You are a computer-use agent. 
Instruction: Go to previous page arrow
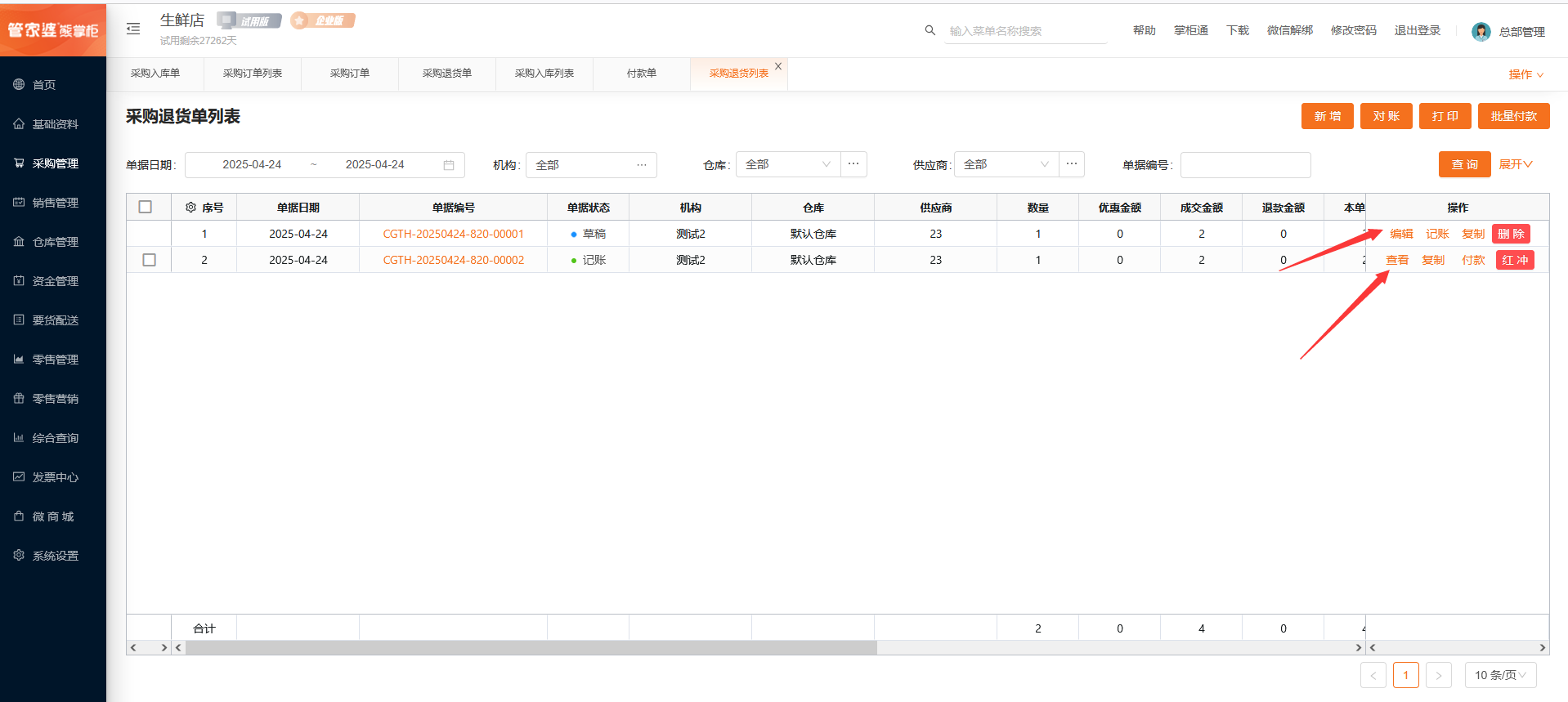tap(1373, 675)
